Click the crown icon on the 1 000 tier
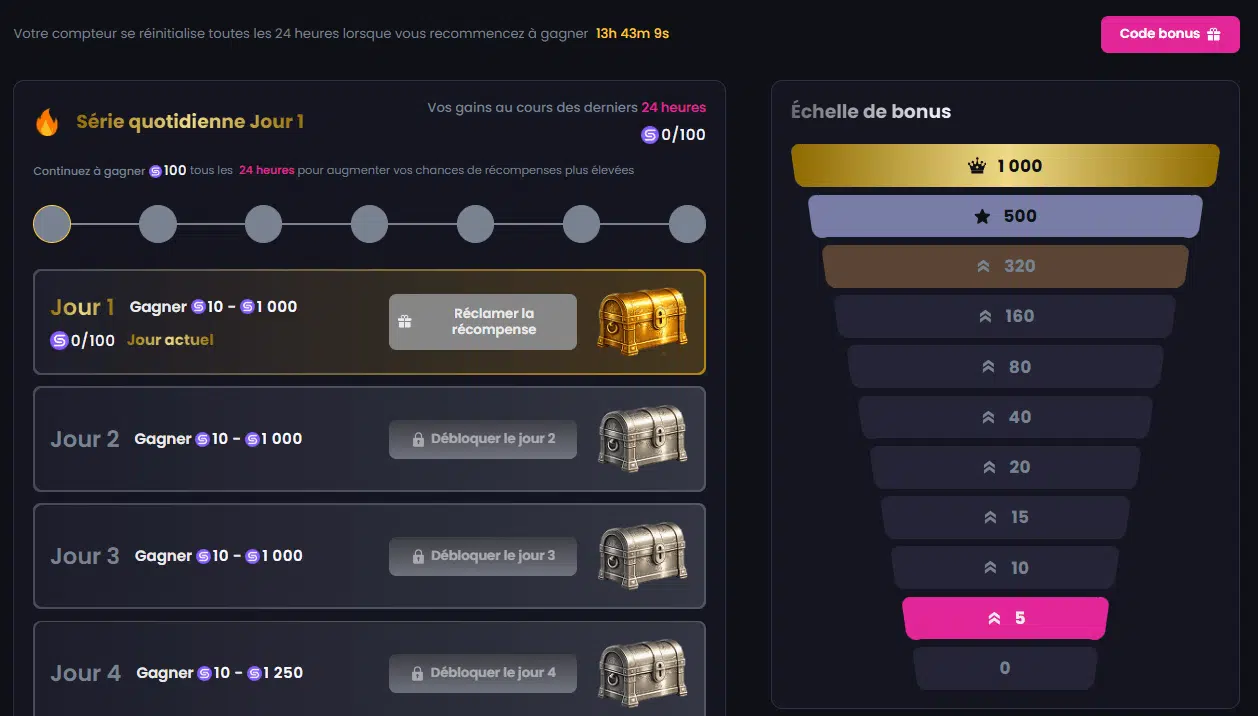This screenshot has width=1258, height=716. tap(977, 166)
